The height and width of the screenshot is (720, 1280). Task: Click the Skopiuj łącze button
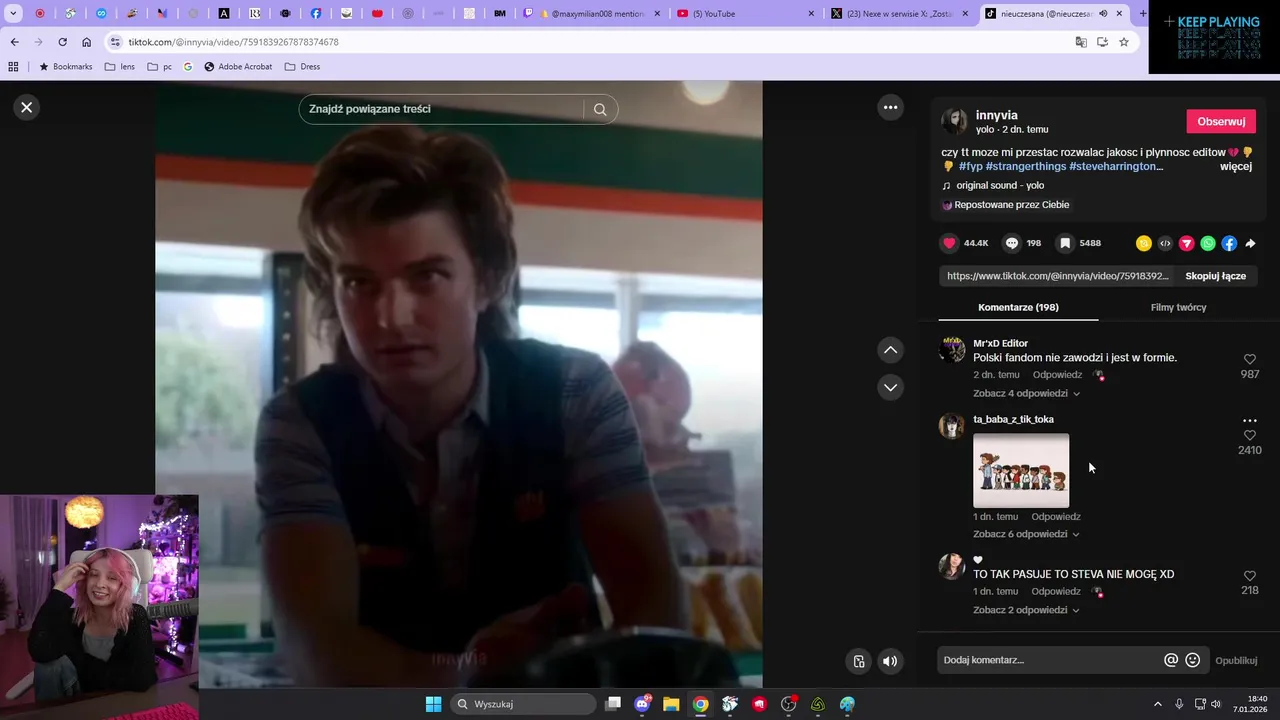pos(1215,276)
